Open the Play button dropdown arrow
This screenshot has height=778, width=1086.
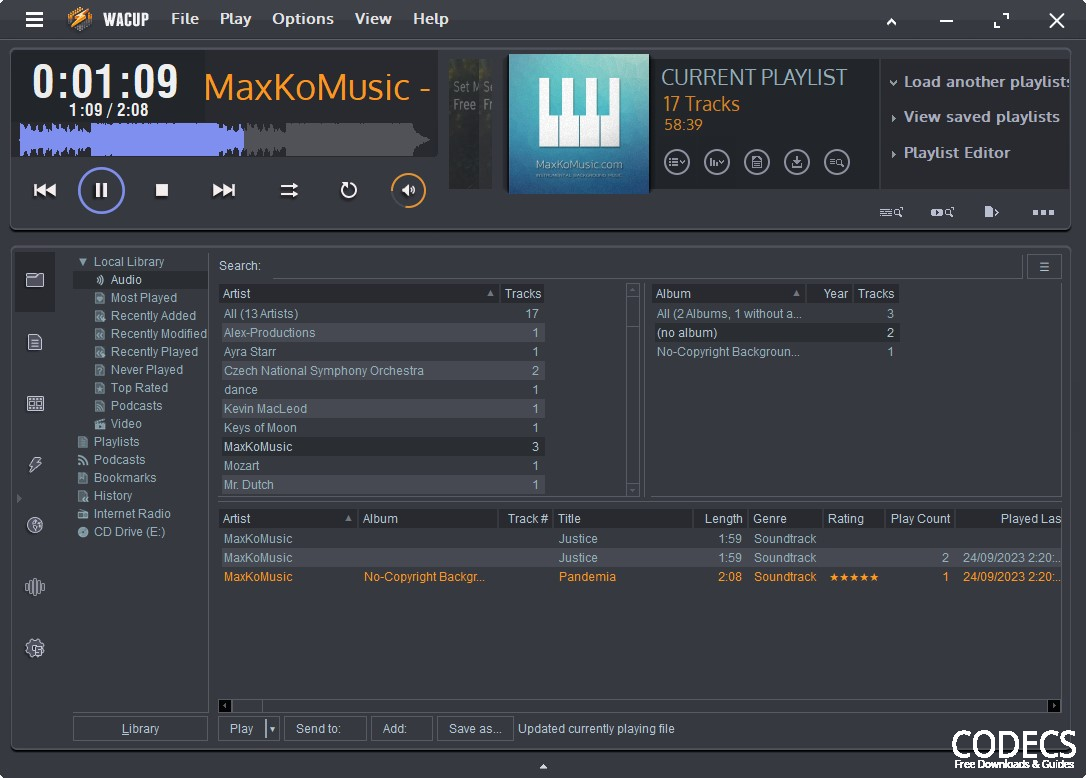pyautogui.click(x=272, y=729)
